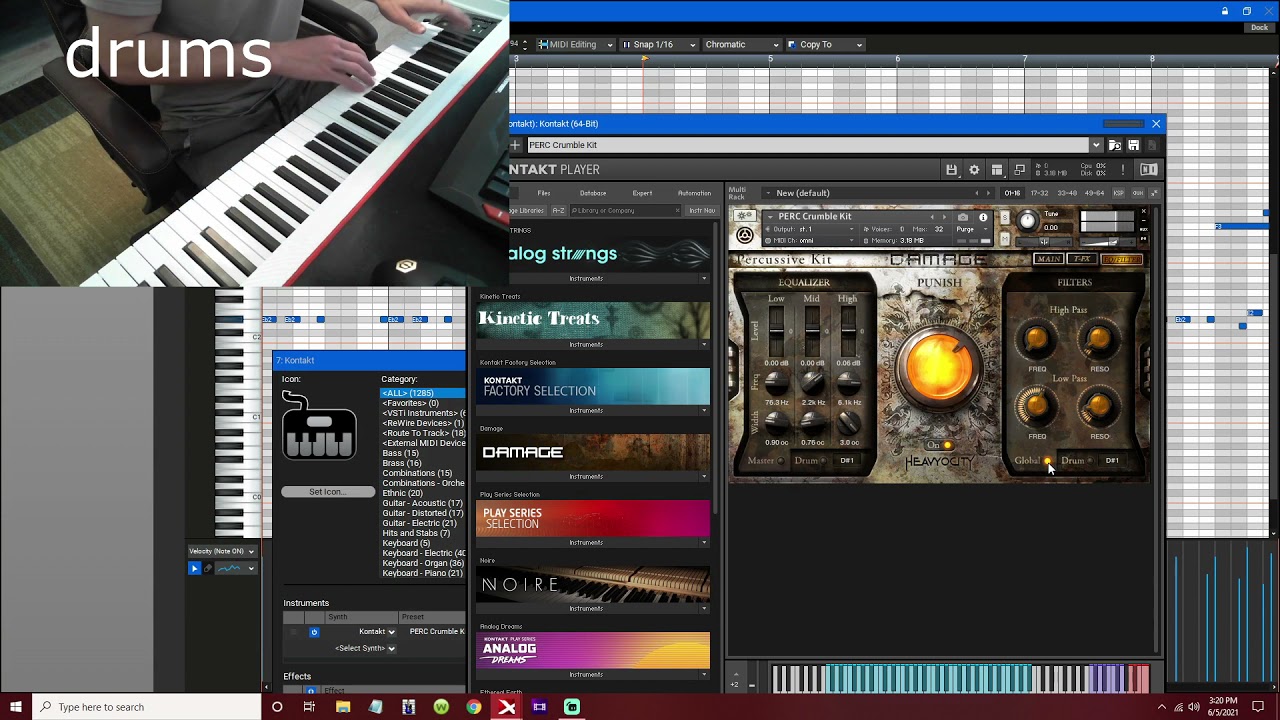Click the previous instrument preset arrow
Viewport: 1280px width, 720px height.
pyautogui.click(x=932, y=217)
